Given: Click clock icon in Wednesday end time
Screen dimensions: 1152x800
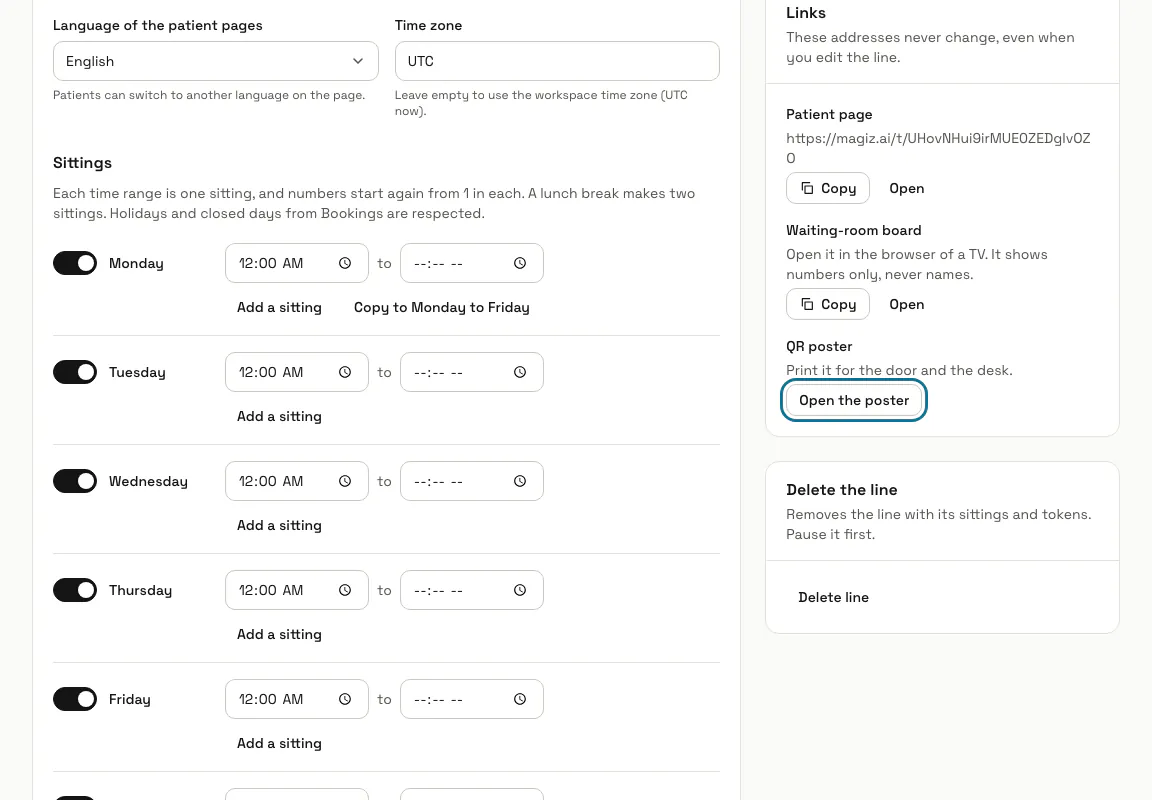Looking at the screenshot, I should point(519,481).
